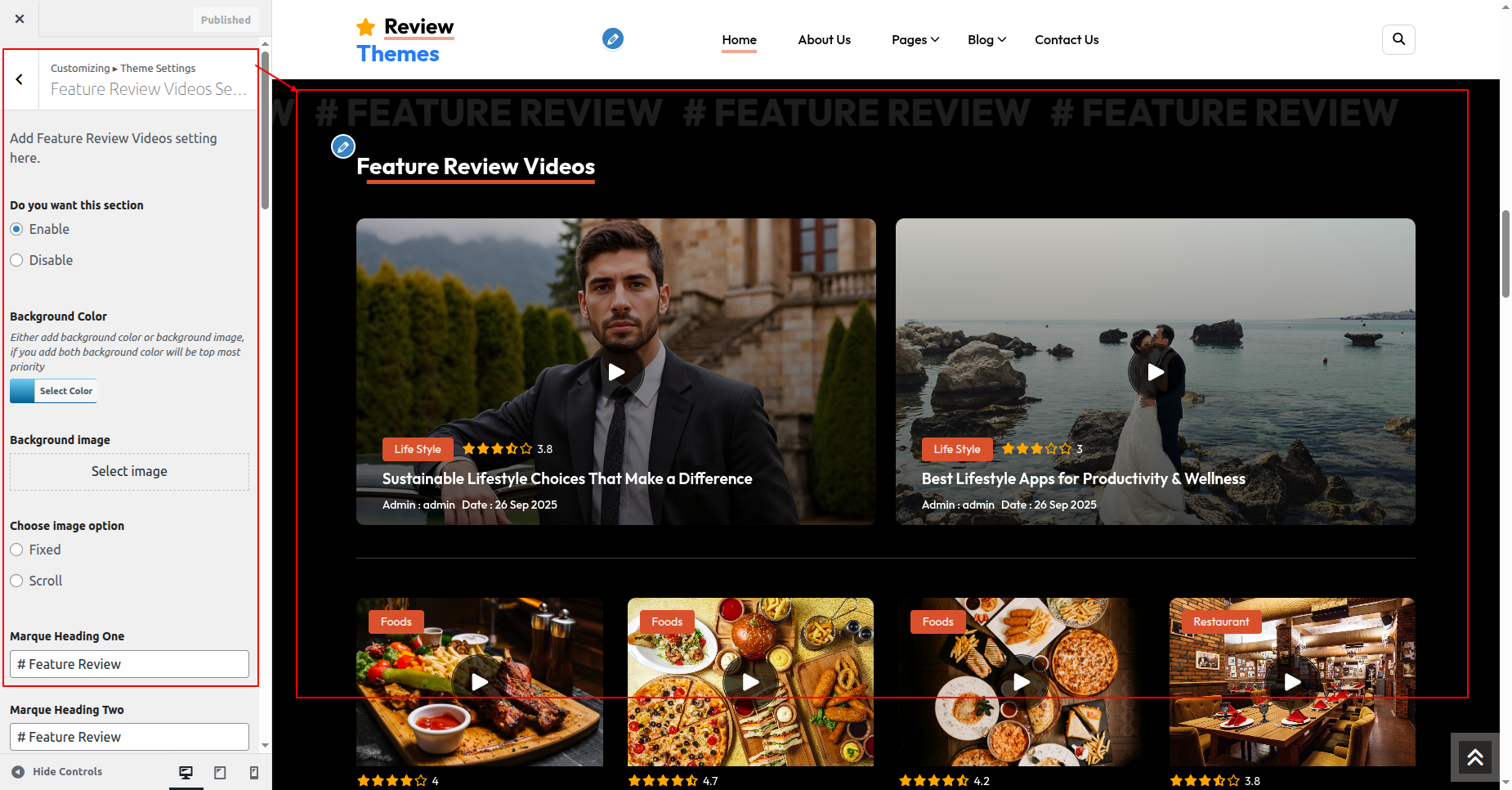Open the search icon in the header

pyautogui.click(x=1398, y=39)
